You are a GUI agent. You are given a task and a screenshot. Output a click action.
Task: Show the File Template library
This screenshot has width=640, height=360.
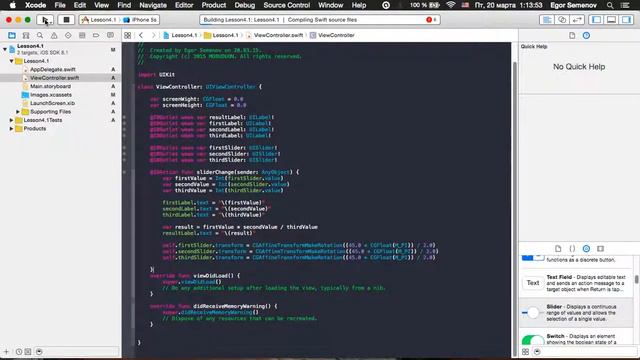point(558,249)
